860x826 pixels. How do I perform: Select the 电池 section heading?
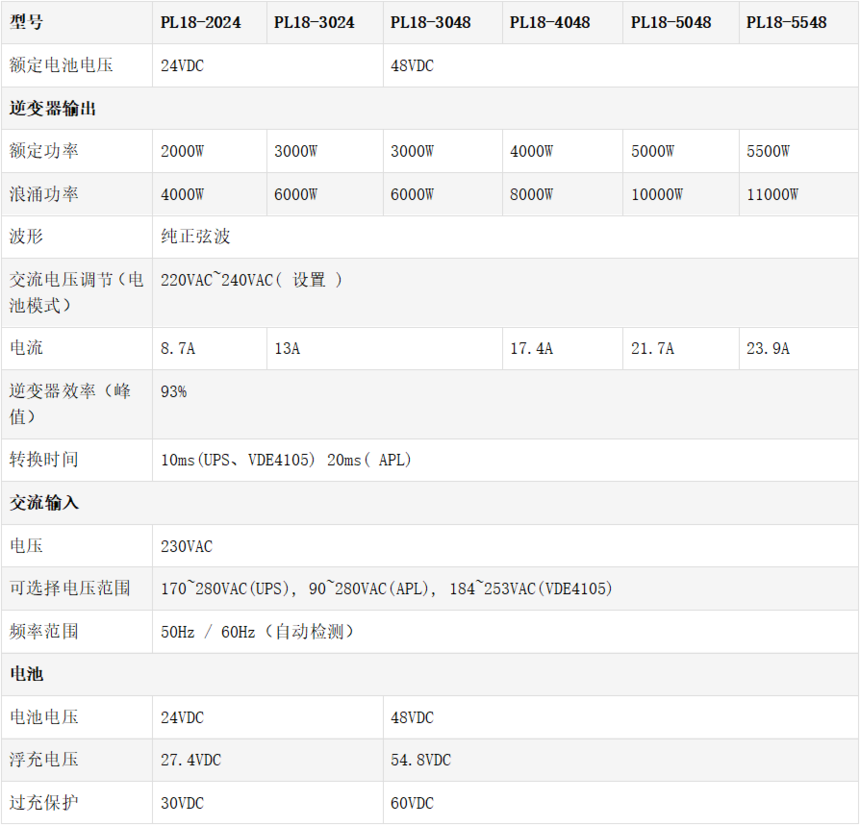26,674
